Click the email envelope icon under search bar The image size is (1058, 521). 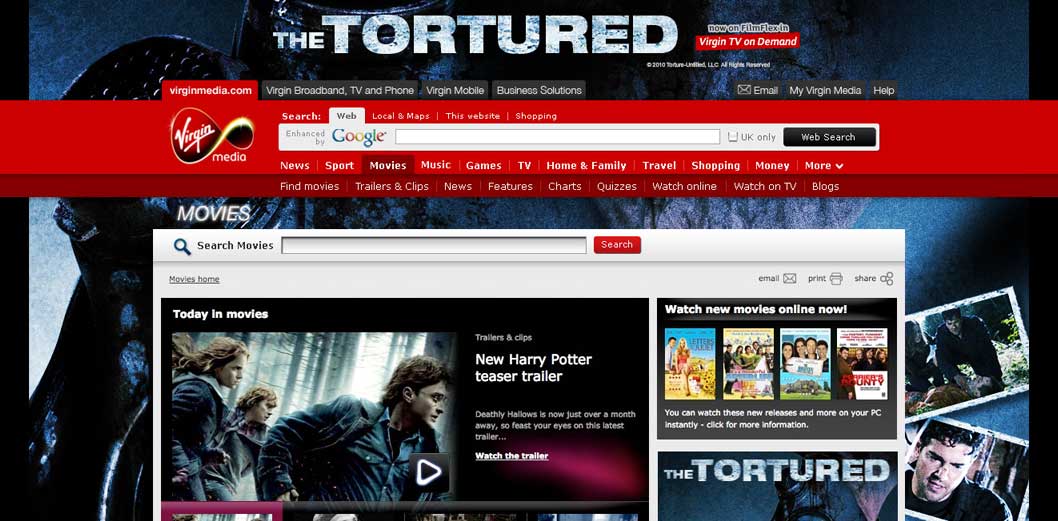tap(789, 279)
